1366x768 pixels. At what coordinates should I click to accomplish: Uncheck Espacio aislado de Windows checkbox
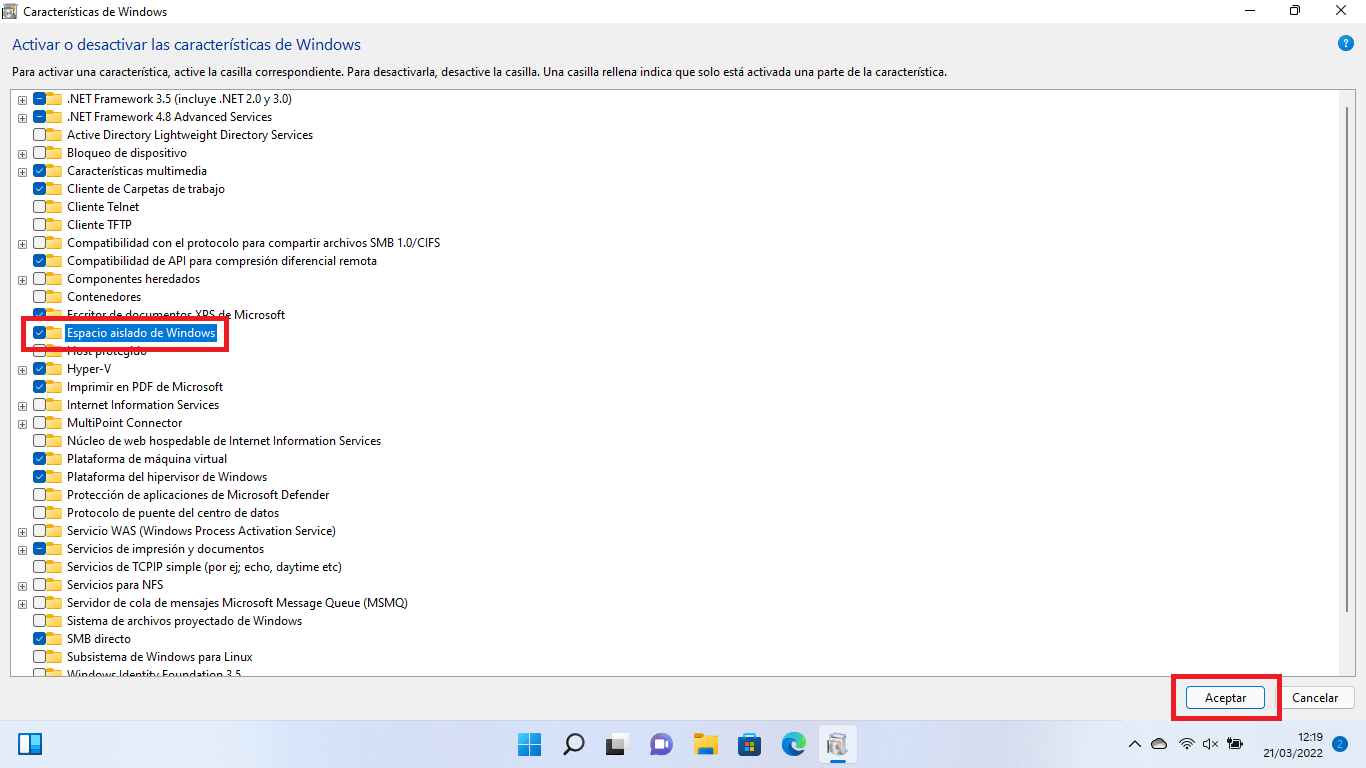[x=39, y=333]
